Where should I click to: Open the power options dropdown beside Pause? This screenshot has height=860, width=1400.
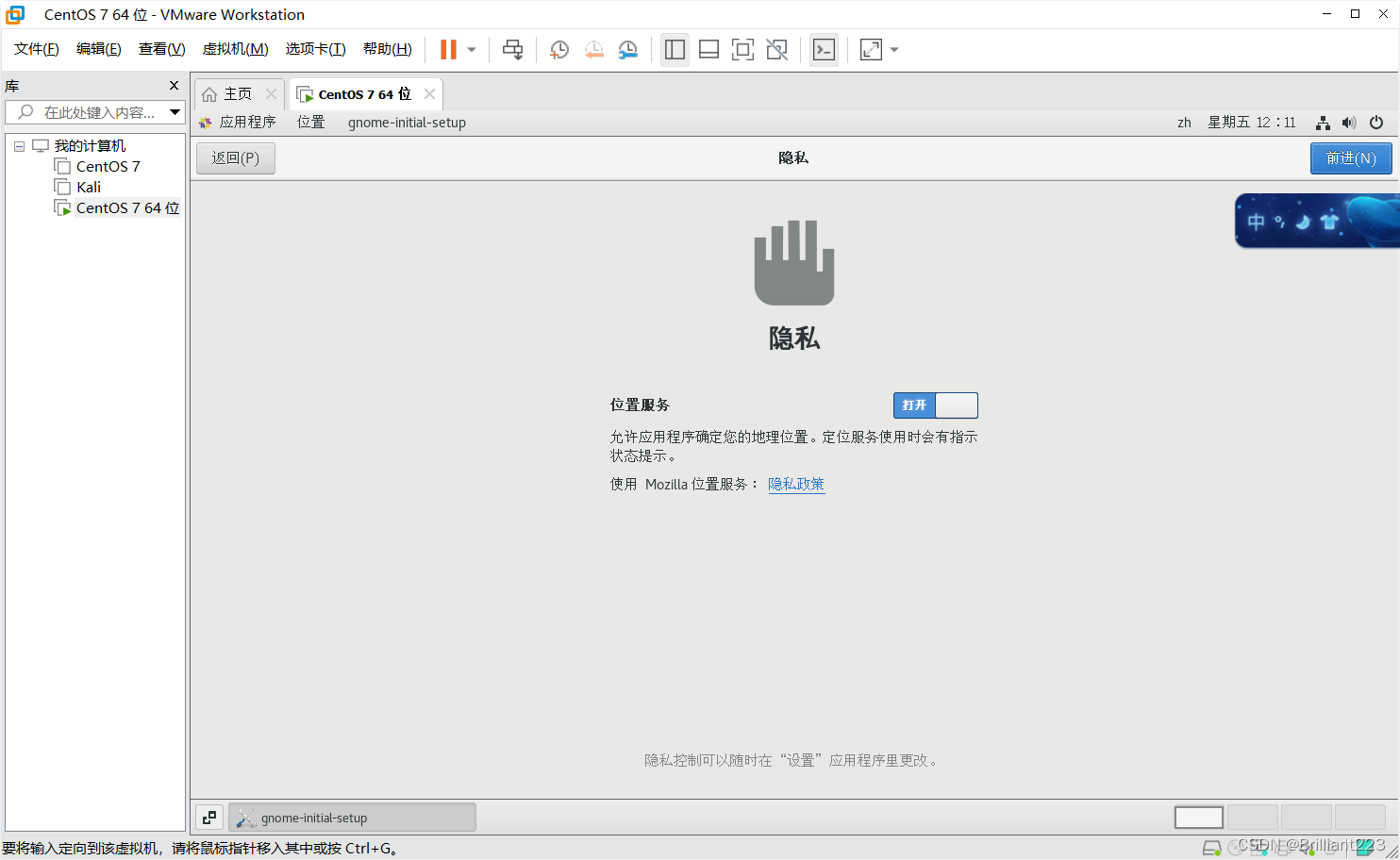coord(472,50)
